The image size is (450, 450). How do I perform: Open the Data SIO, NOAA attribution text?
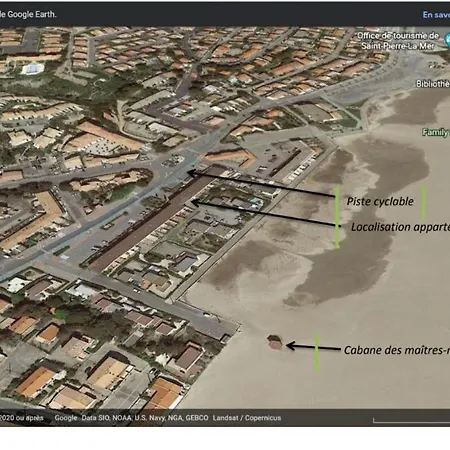[x=145, y=418]
